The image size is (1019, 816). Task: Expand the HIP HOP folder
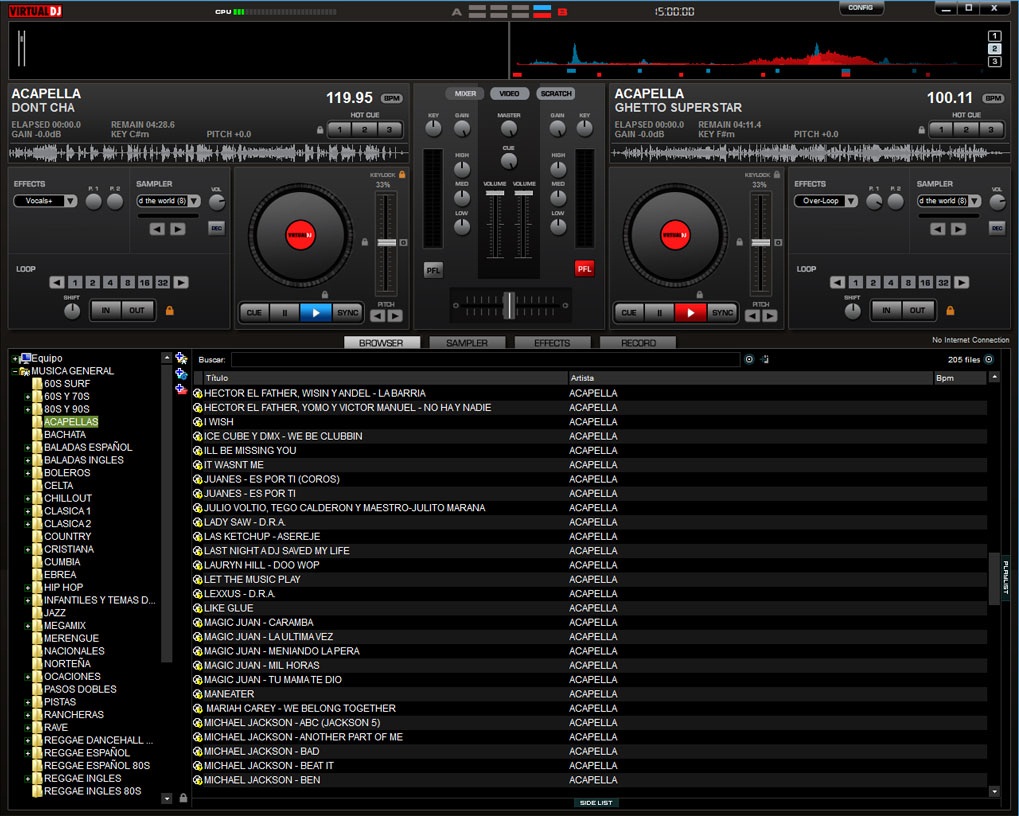(x=27, y=587)
